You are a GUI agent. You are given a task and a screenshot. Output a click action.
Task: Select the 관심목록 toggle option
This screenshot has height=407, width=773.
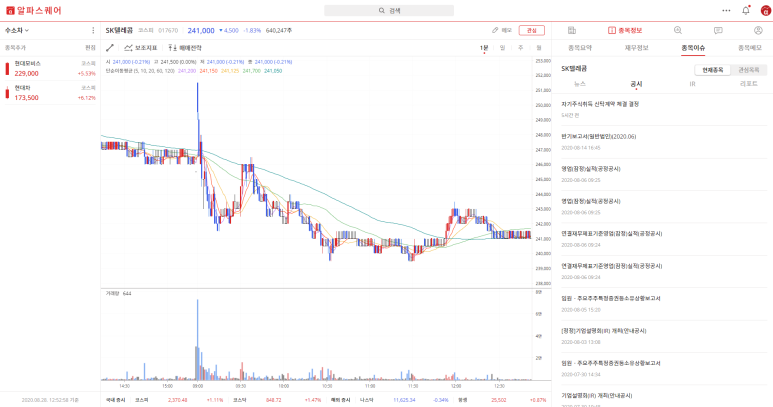[748, 70]
